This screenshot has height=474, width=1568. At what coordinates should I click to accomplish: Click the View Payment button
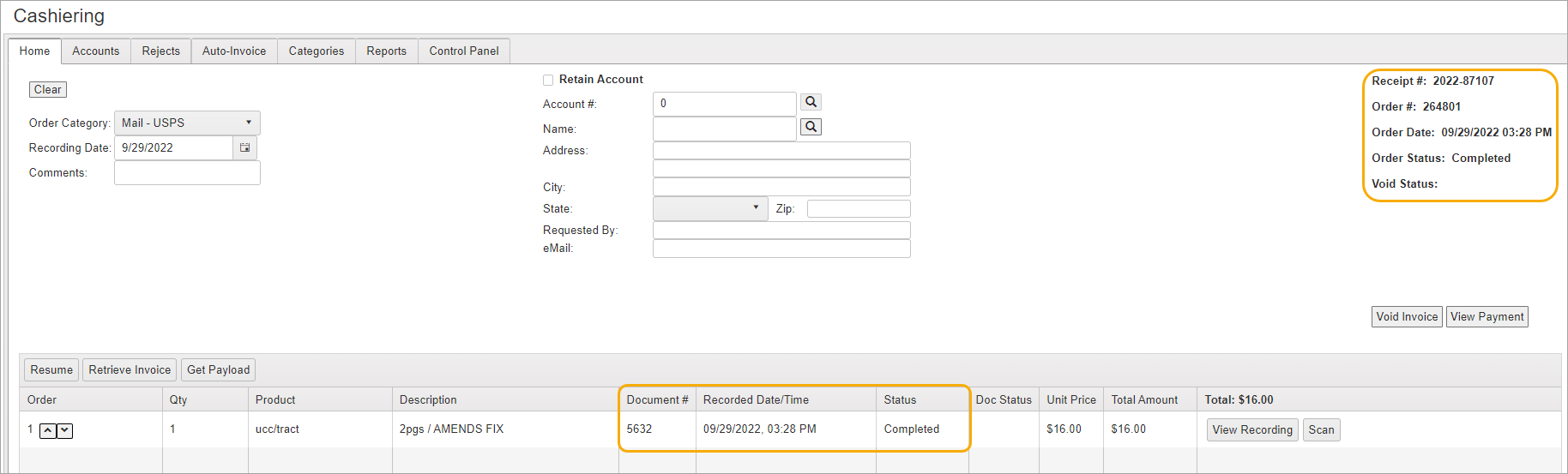click(x=1487, y=317)
